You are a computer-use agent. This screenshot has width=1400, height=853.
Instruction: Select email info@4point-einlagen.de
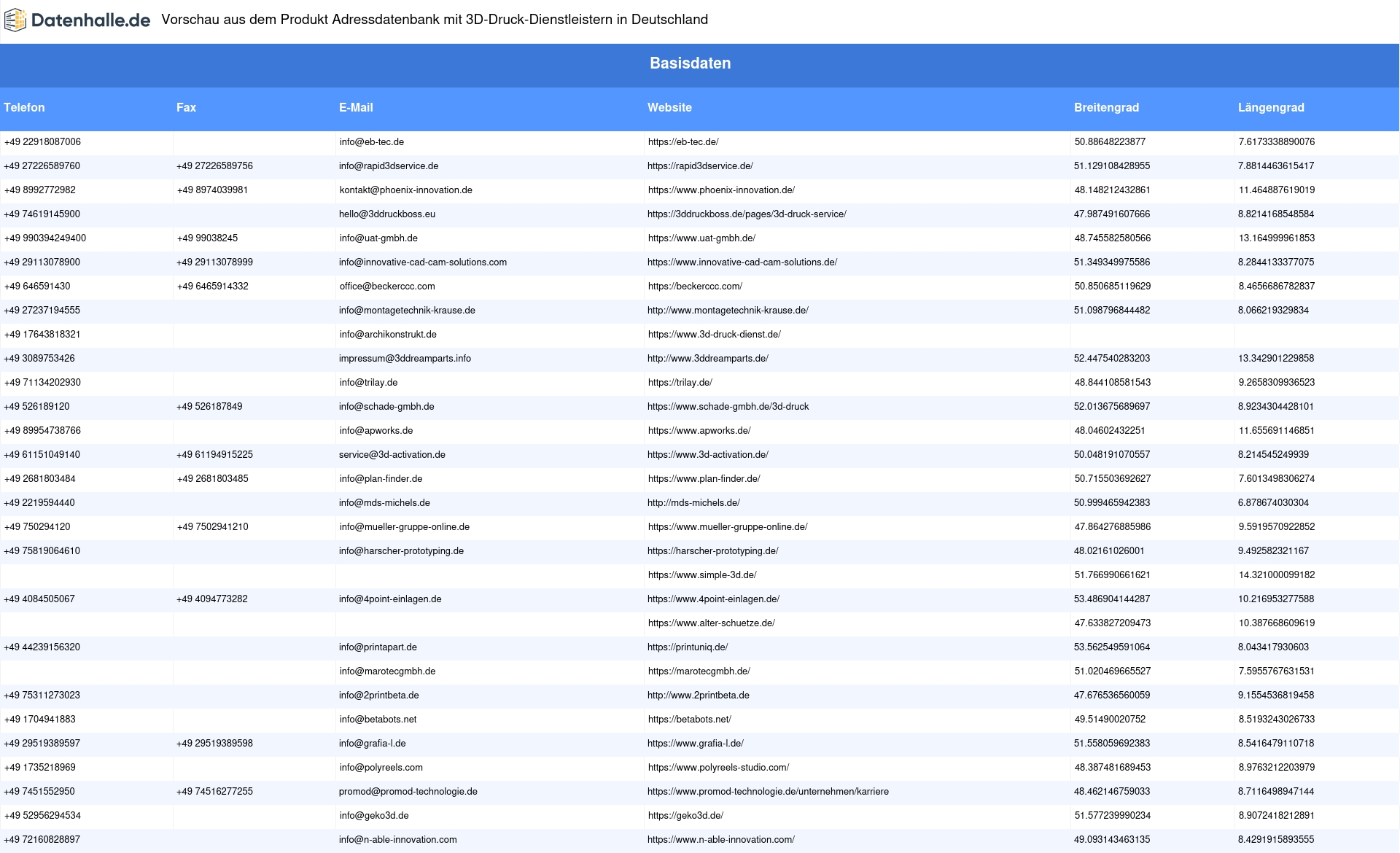(x=390, y=599)
